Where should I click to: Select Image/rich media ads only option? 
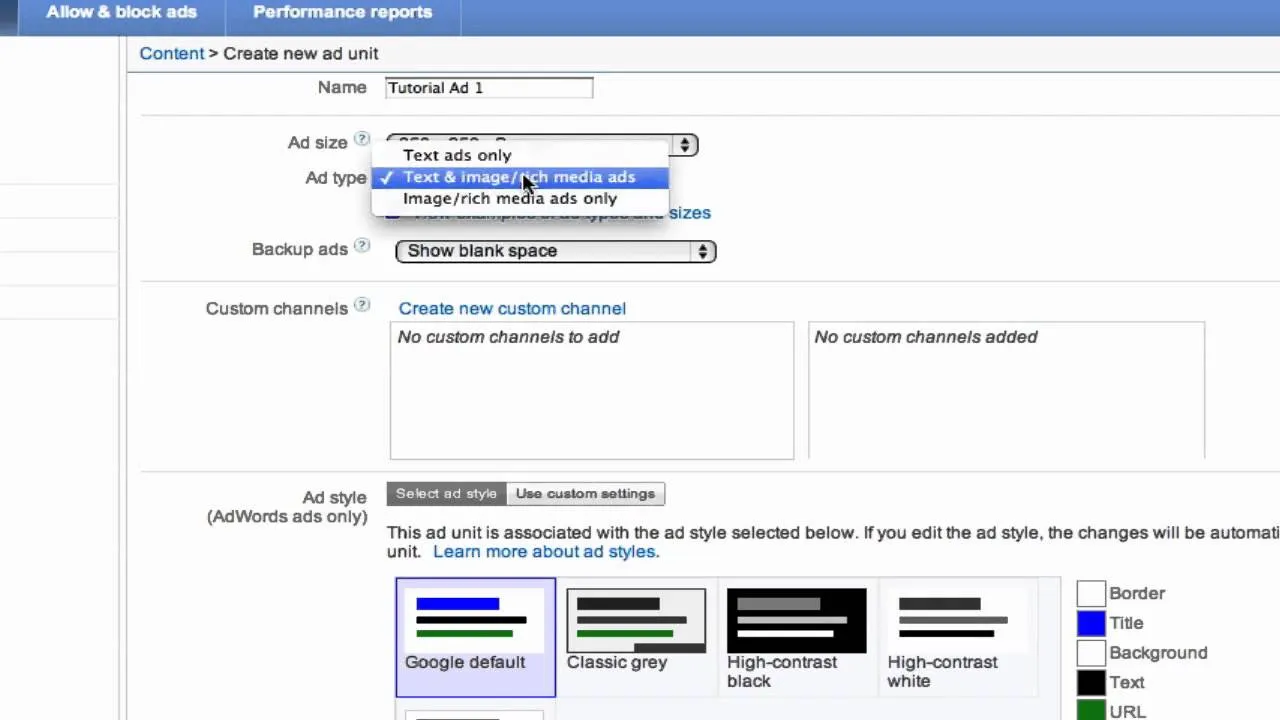pyautogui.click(x=510, y=198)
